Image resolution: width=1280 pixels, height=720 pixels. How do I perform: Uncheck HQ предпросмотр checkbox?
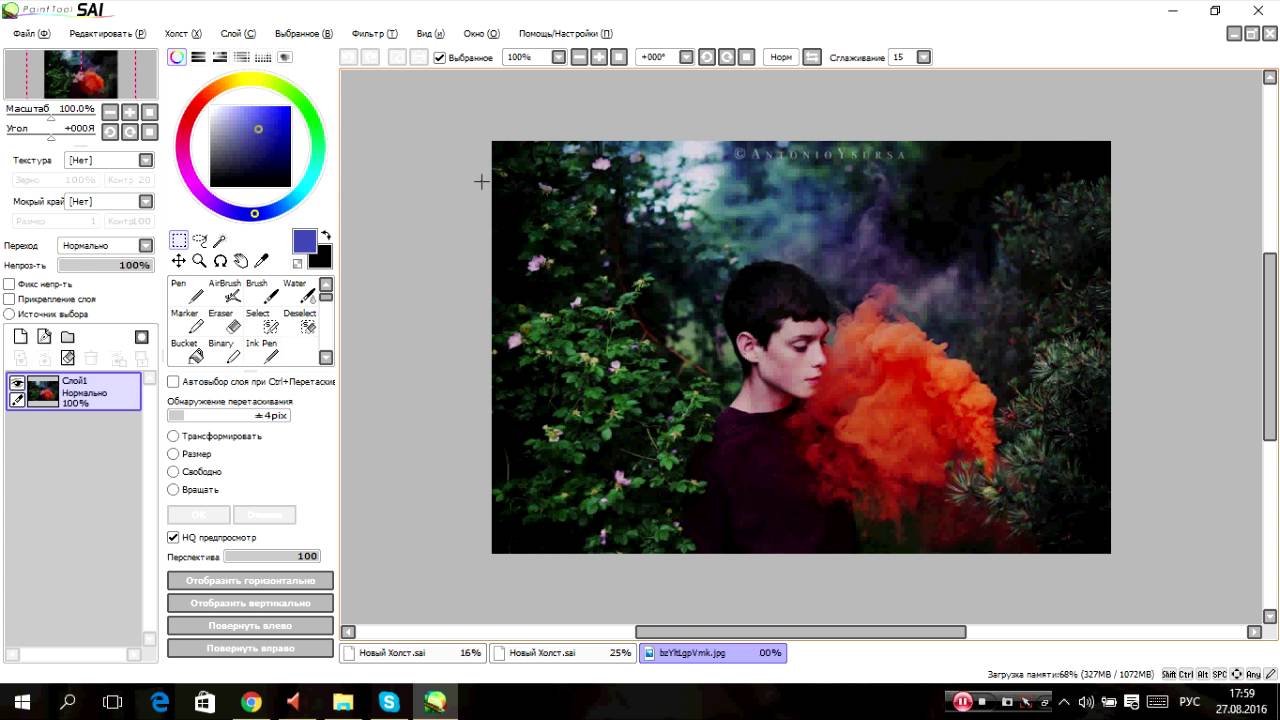click(173, 537)
